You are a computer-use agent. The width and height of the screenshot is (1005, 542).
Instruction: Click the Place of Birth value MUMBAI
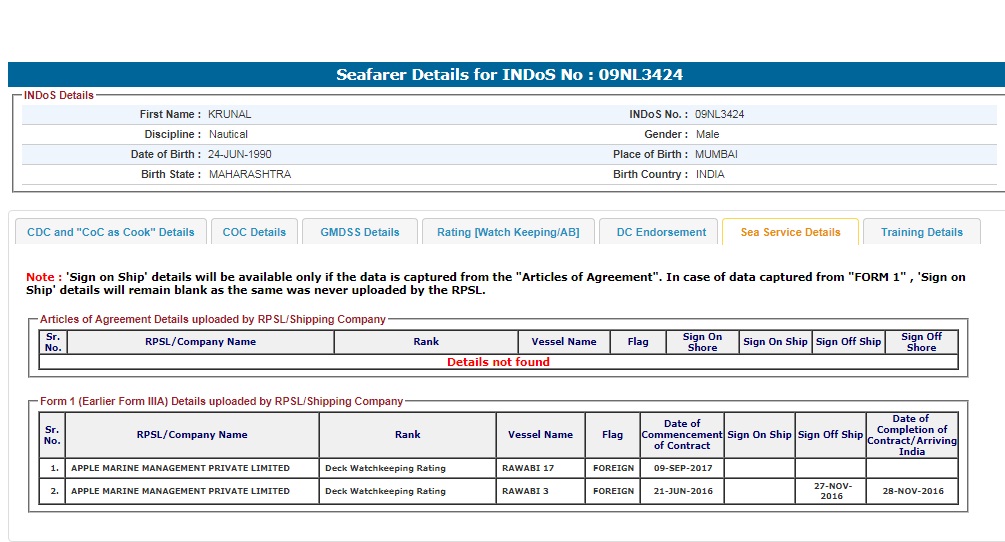pyautogui.click(x=716, y=154)
